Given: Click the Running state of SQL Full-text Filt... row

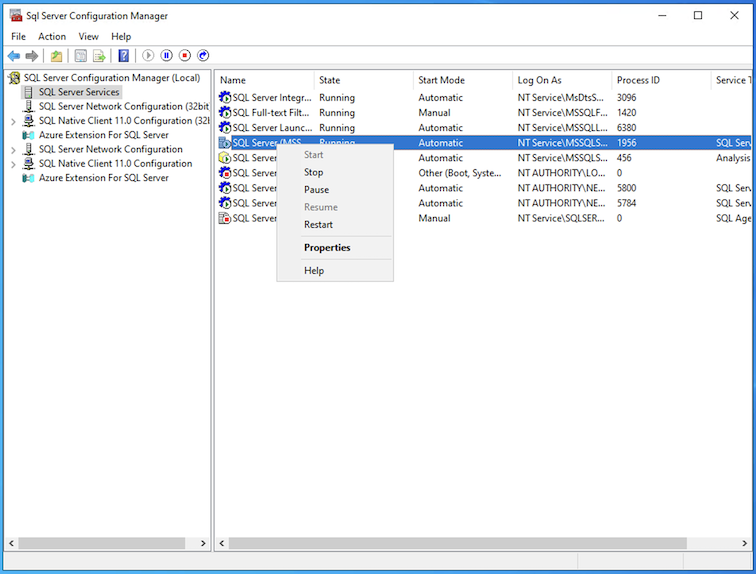Looking at the screenshot, I should [x=337, y=112].
